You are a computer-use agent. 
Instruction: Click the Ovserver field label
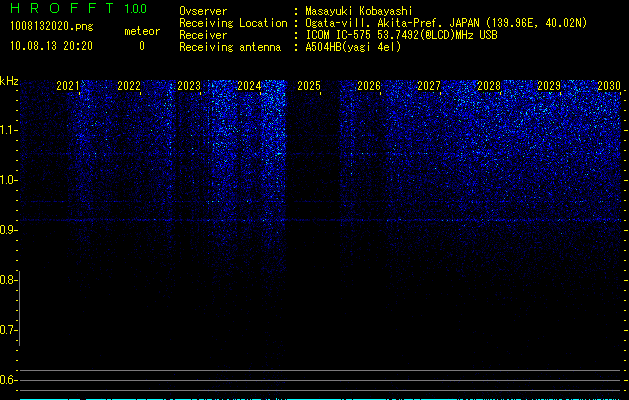tap(203, 11)
